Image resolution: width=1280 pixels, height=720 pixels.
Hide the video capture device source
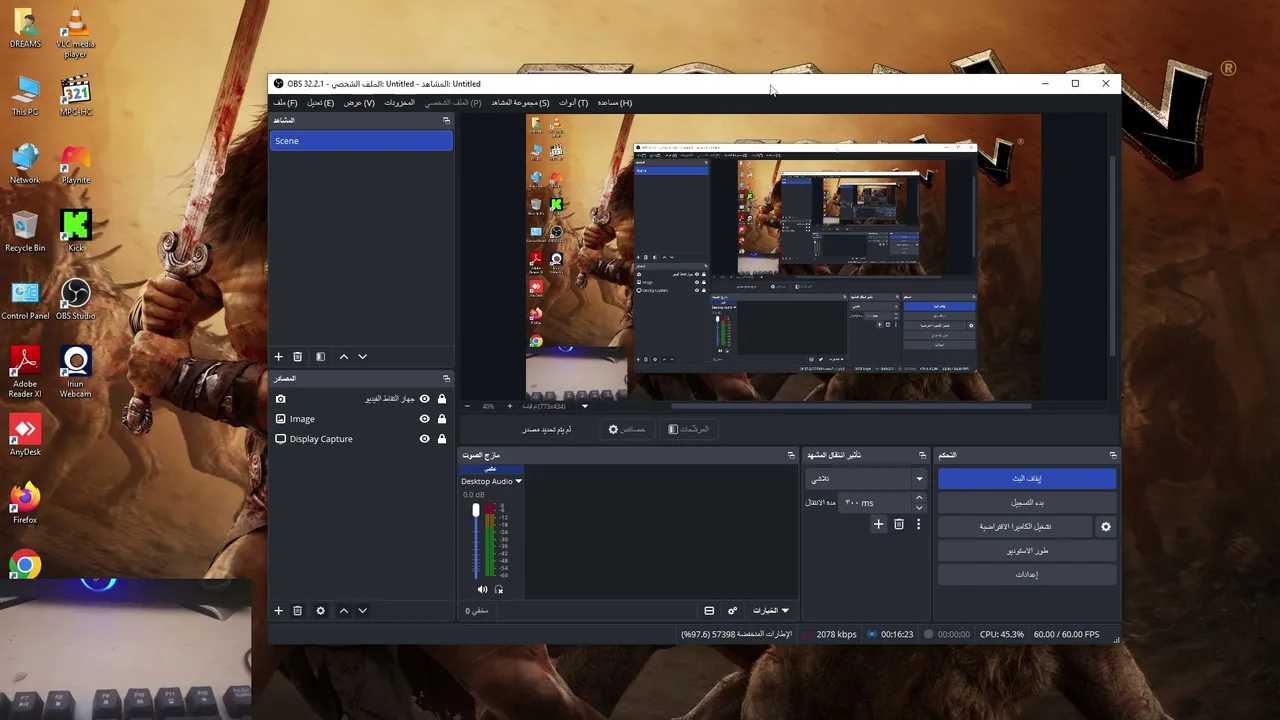[x=424, y=399]
